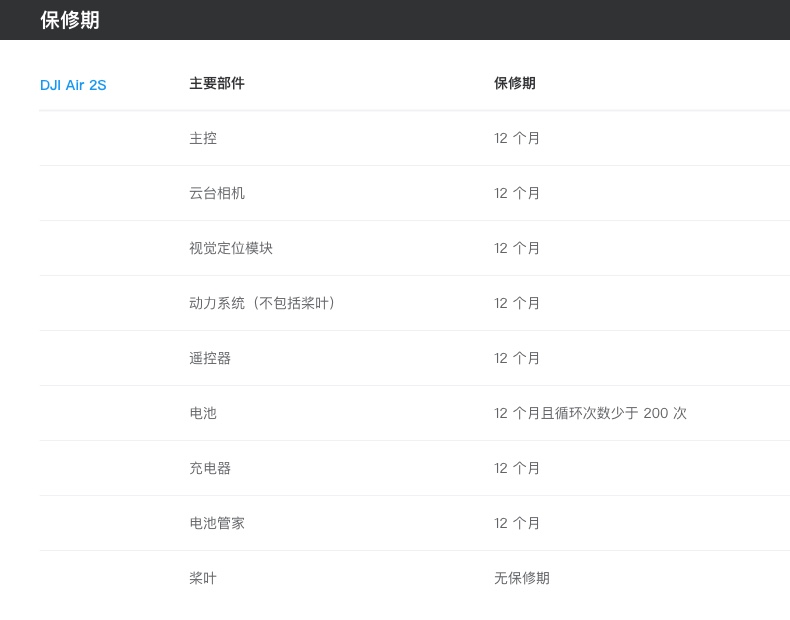Click the 12 个月 value for 电池管家

(516, 523)
